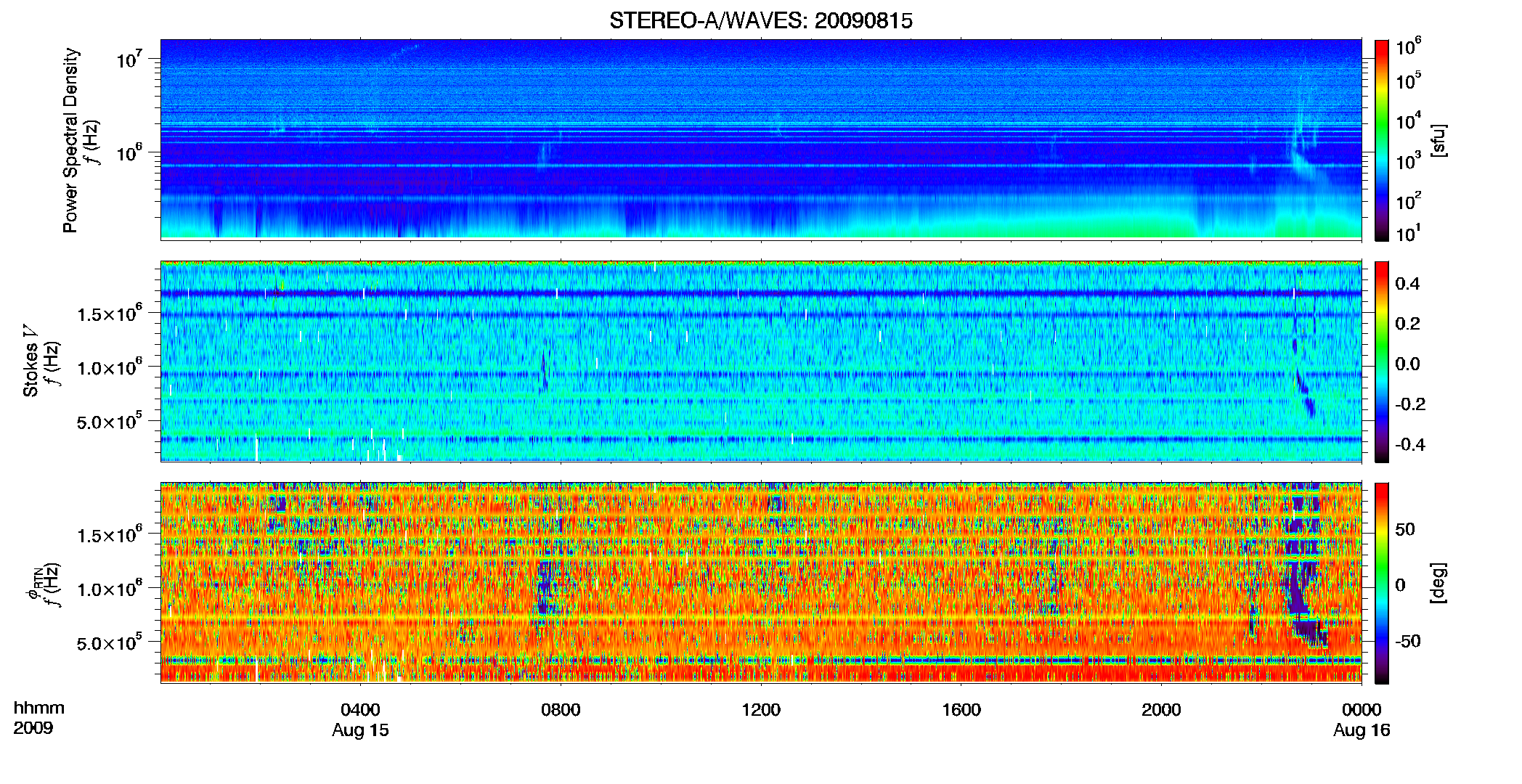Select the 0.2 value on the Stokes color scale
Screen dimensions: 1522x784
tap(1407, 324)
